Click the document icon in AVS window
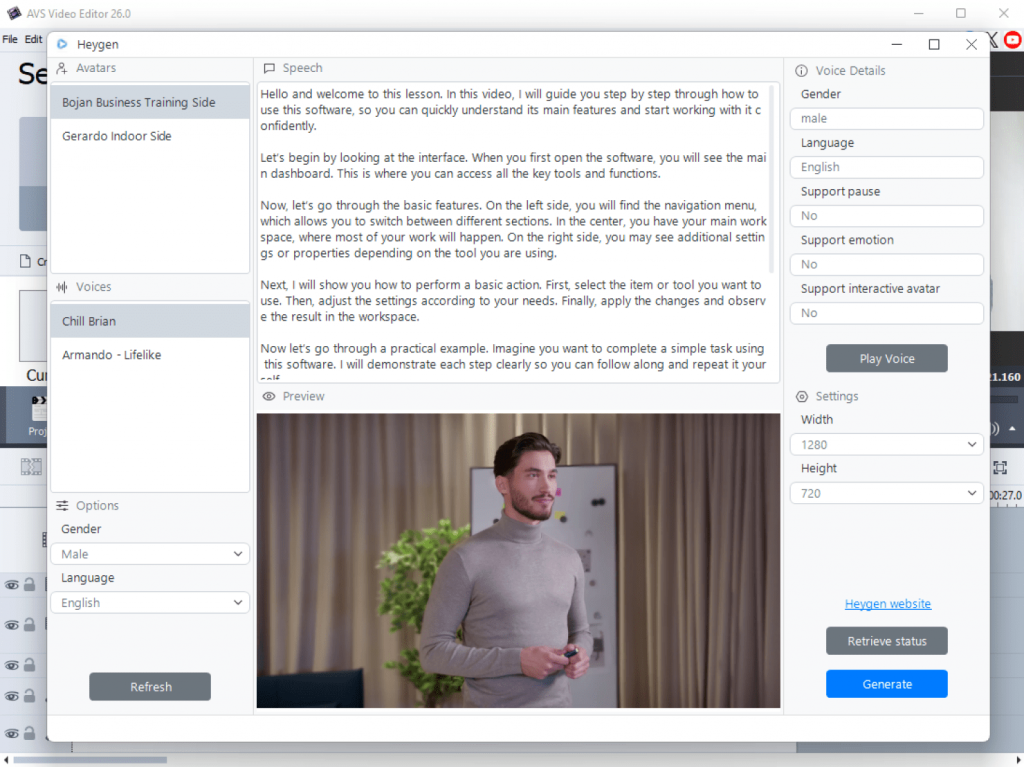Screen dimensions: 1024x767 [25, 261]
